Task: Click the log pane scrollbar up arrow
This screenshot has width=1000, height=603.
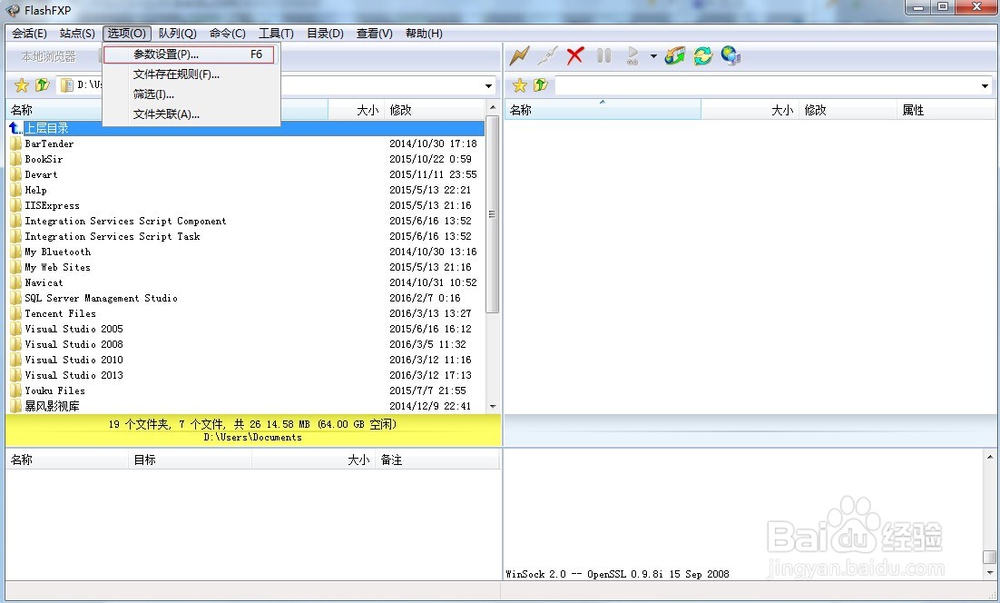Action: [x=990, y=457]
